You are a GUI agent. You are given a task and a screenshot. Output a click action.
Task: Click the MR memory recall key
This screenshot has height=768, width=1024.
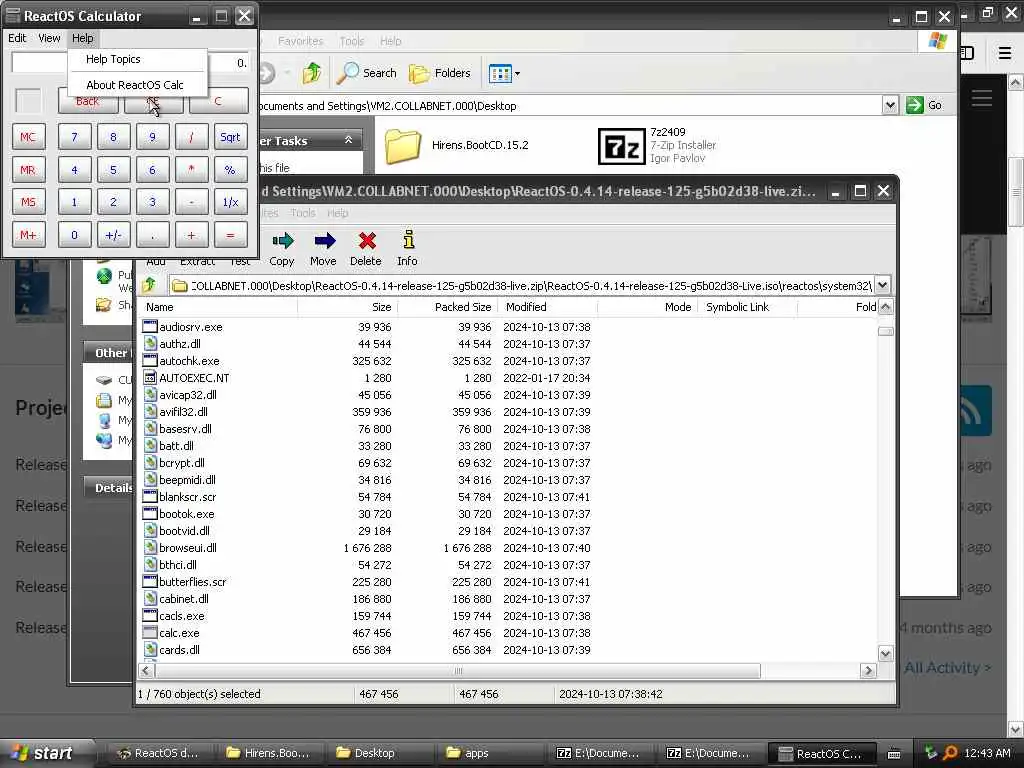click(x=28, y=170)
